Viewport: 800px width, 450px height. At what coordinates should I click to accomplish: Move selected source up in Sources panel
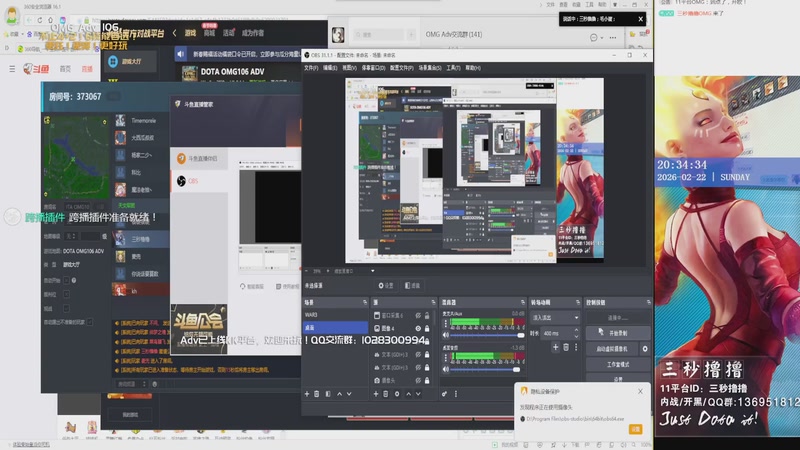[x=408, y=394]
